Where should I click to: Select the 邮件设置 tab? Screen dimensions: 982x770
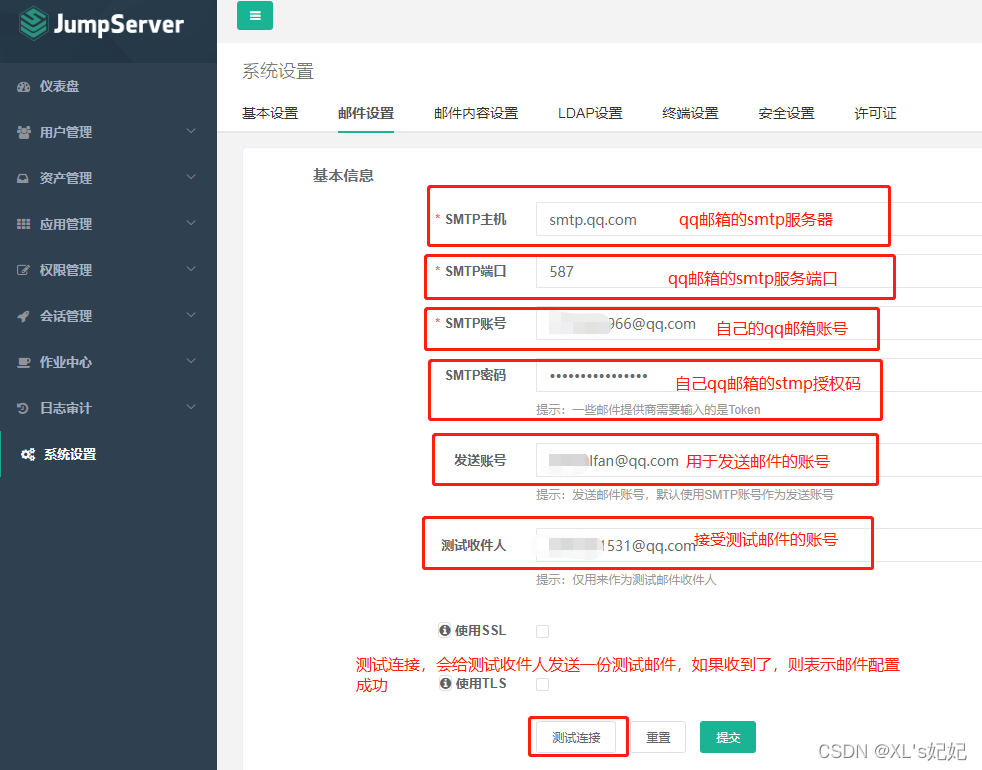pyautogui.click(x=366, y=113)
